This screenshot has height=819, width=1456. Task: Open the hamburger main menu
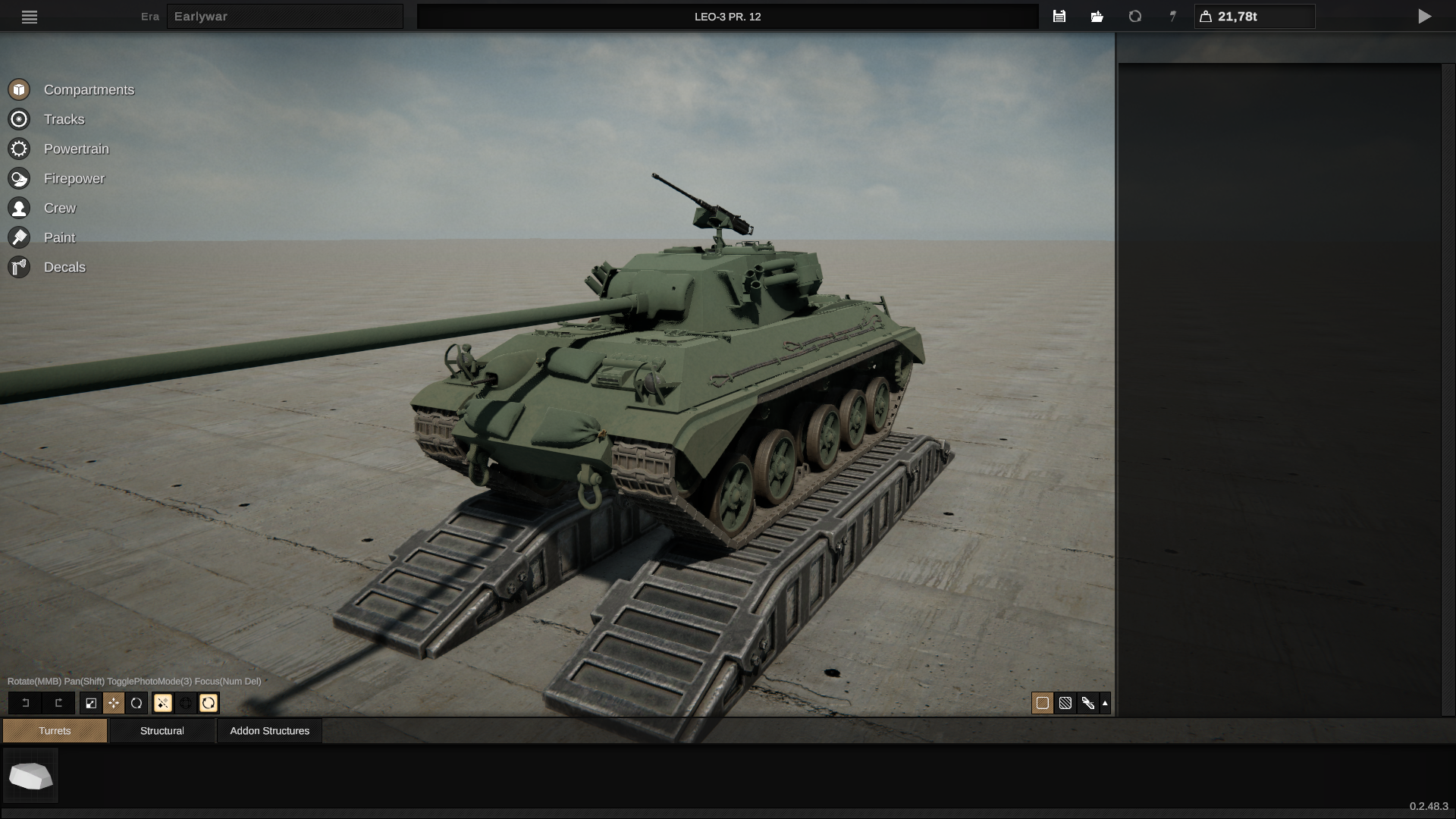click(30, 17)
